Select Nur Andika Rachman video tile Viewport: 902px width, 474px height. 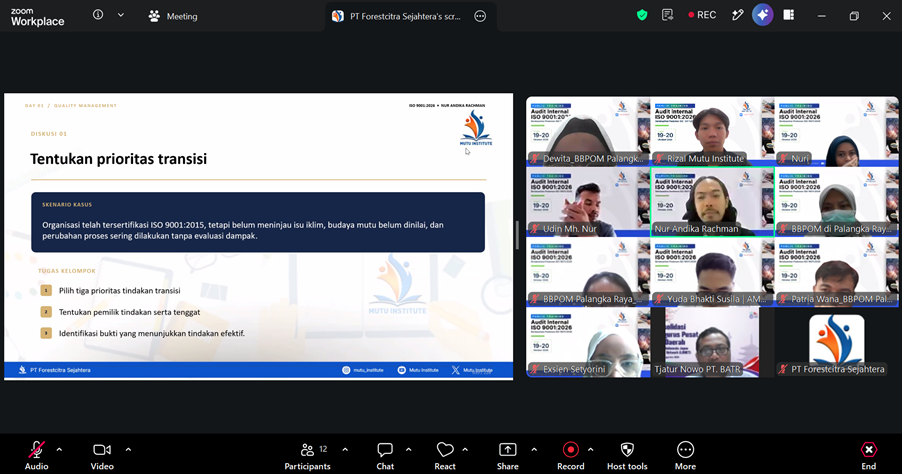712,202
